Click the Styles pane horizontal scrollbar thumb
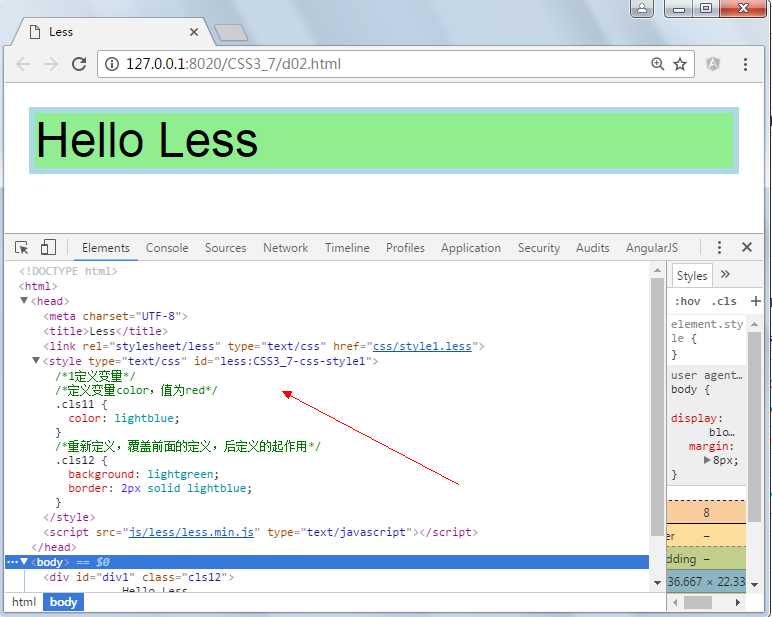The width and height of the screenshot is (772, 617). [698, 602]
